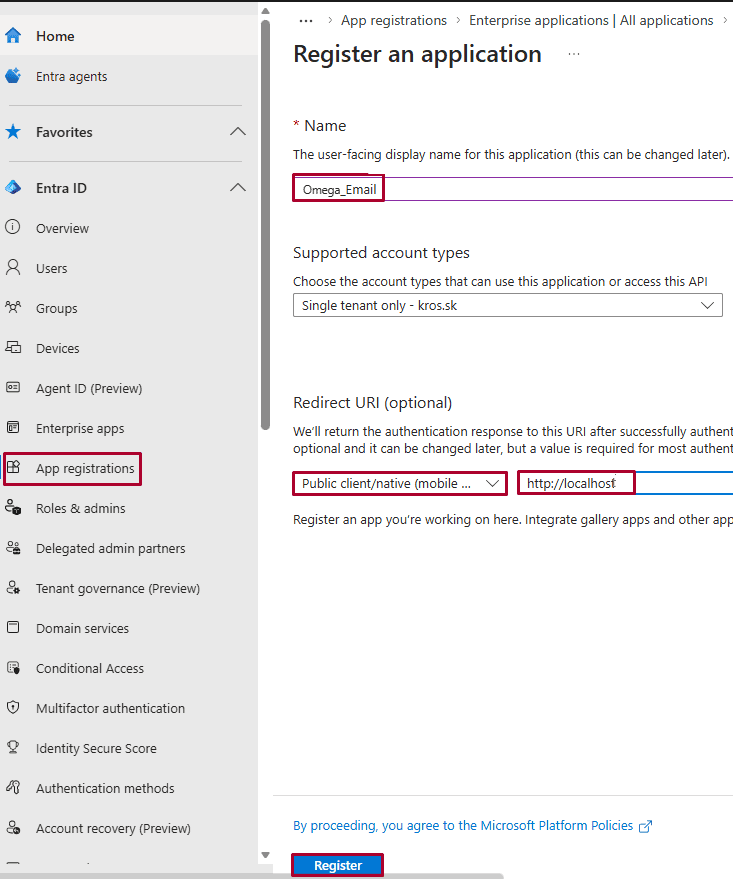Click the Home house icon

click(x=13, y=36)
